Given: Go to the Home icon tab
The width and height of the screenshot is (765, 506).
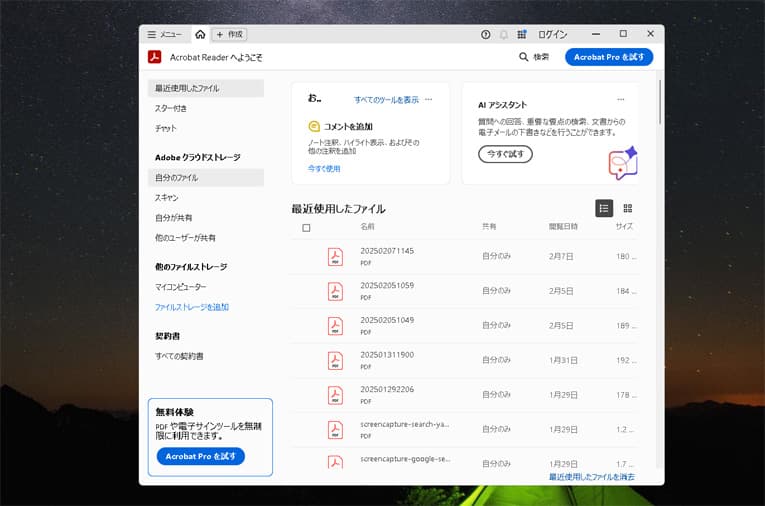Looking at the screenshot, I should [200, 34].
